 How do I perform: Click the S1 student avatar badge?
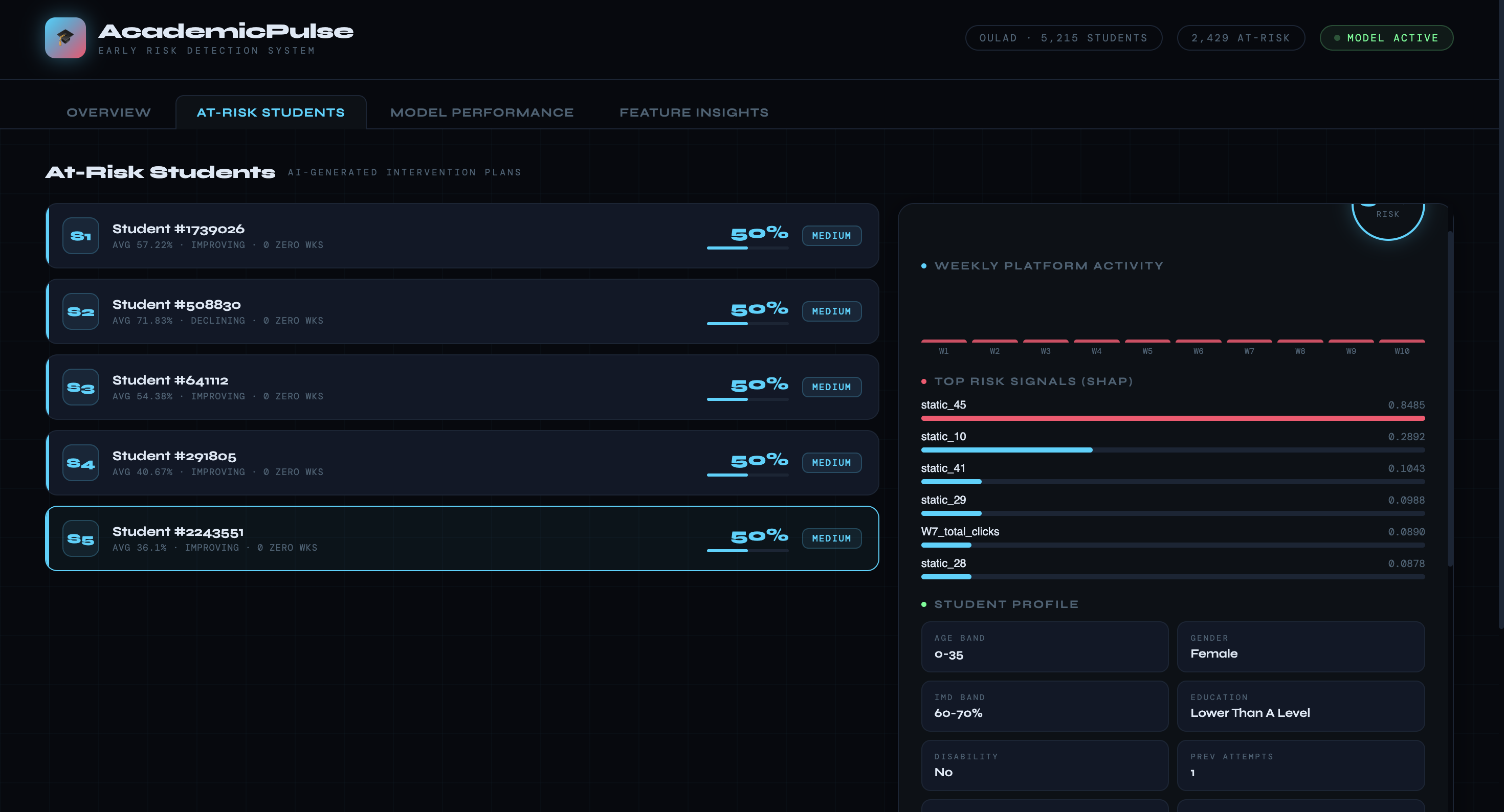[81, 236]
